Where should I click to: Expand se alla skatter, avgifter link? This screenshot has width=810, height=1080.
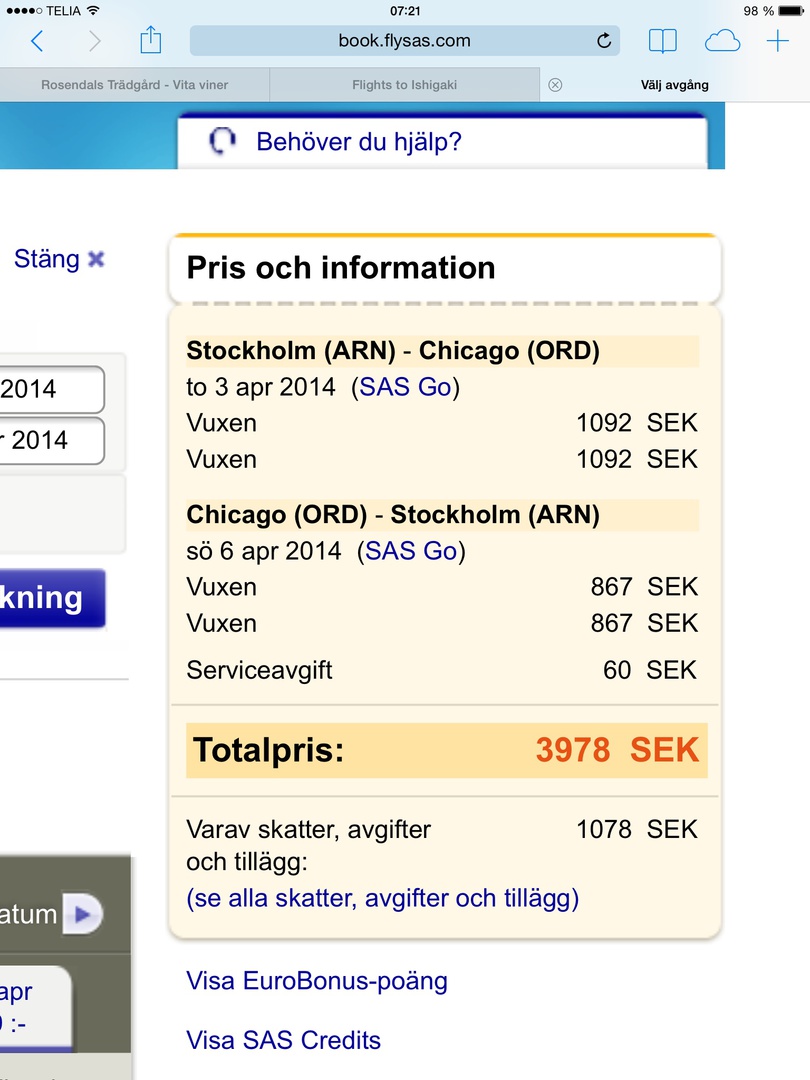pyautogui.click(x=382, y=898)
